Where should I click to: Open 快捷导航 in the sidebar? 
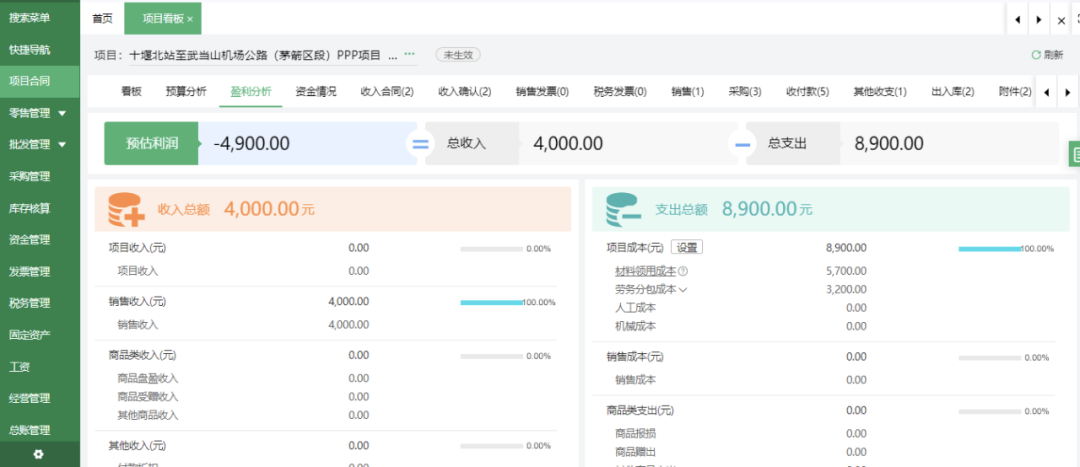pyautogui.click(x=30, y=50)
